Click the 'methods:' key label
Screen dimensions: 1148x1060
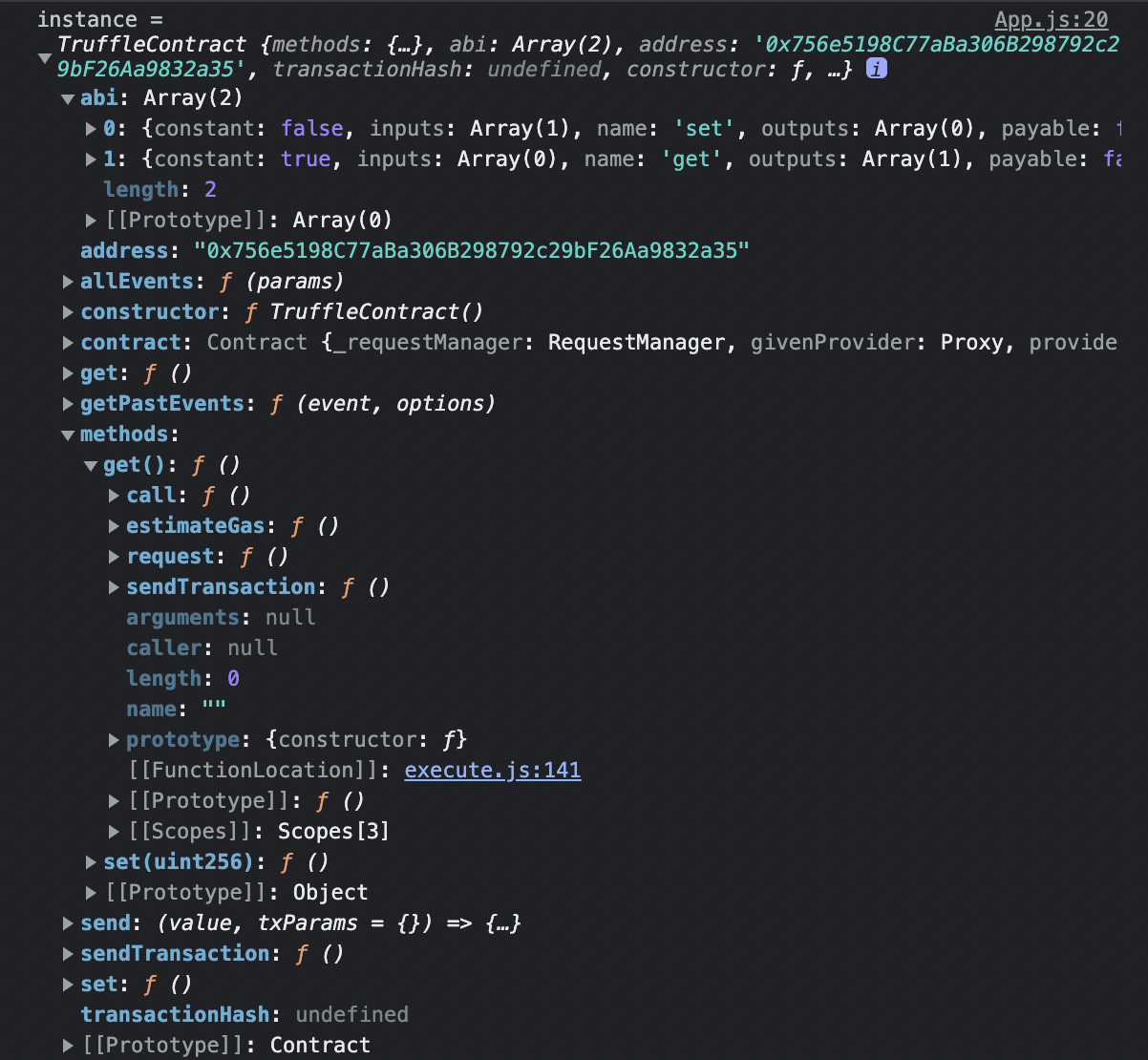pyautogui.click(x=130, y=434)
